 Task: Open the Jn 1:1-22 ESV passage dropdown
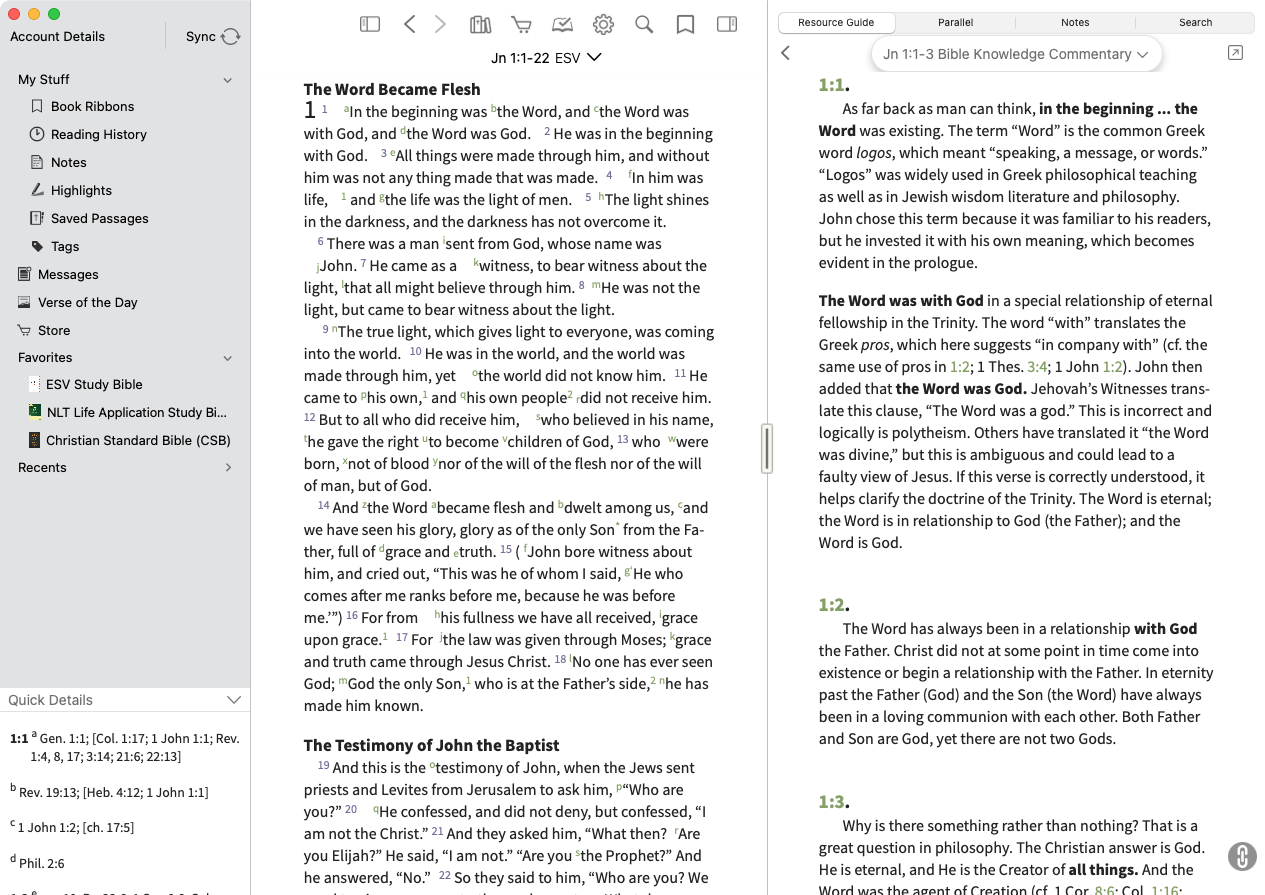(x=546, y=58)
